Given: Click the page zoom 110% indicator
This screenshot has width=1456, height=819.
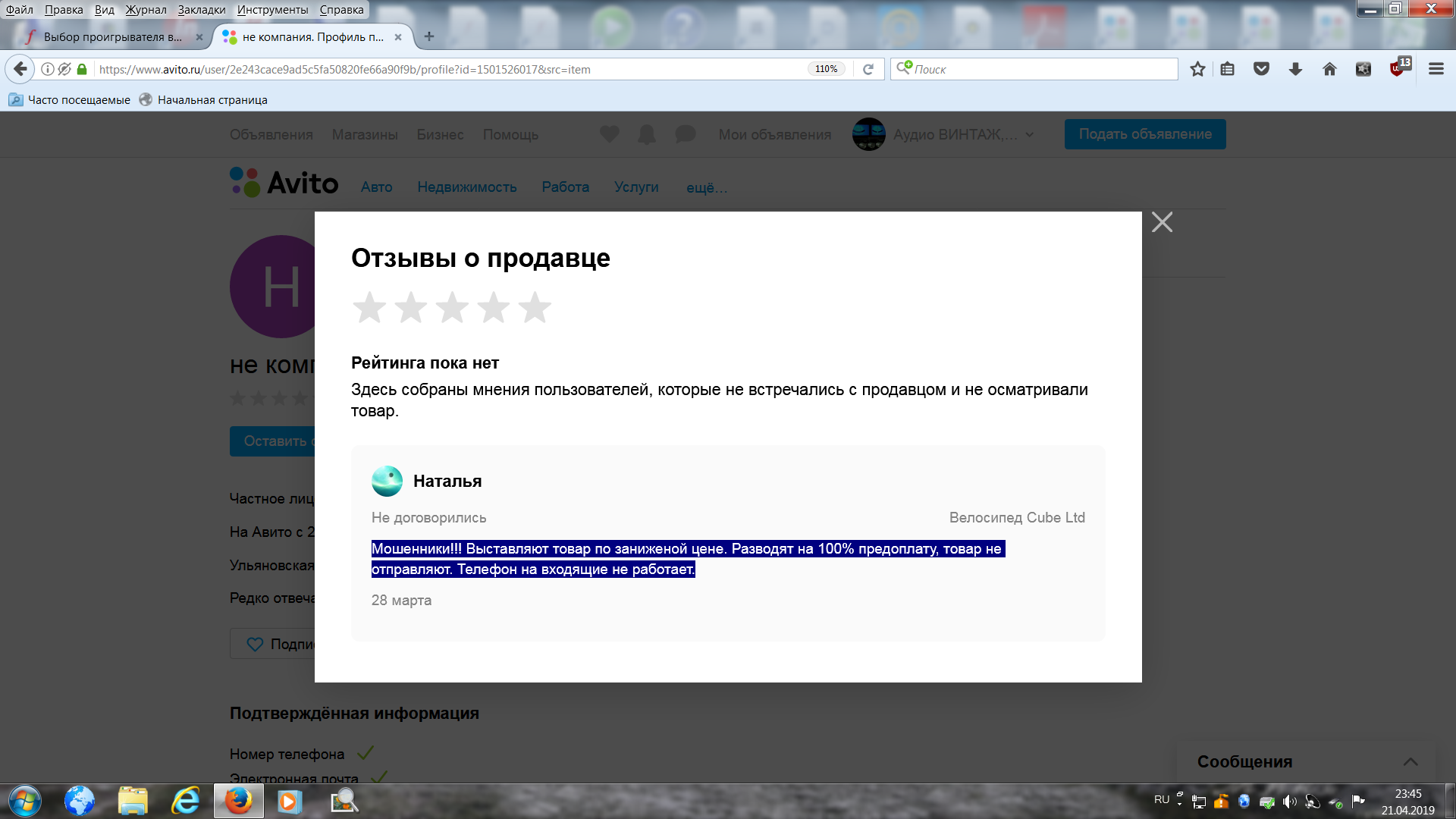Looking at the screenshot, I should click(x=826, y=69).
